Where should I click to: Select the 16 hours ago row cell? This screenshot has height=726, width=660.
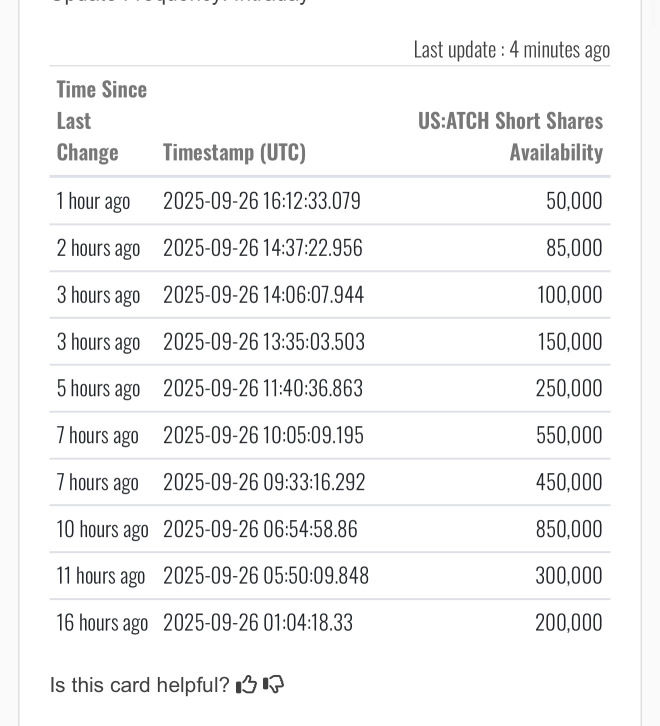(x=102, y=623)
